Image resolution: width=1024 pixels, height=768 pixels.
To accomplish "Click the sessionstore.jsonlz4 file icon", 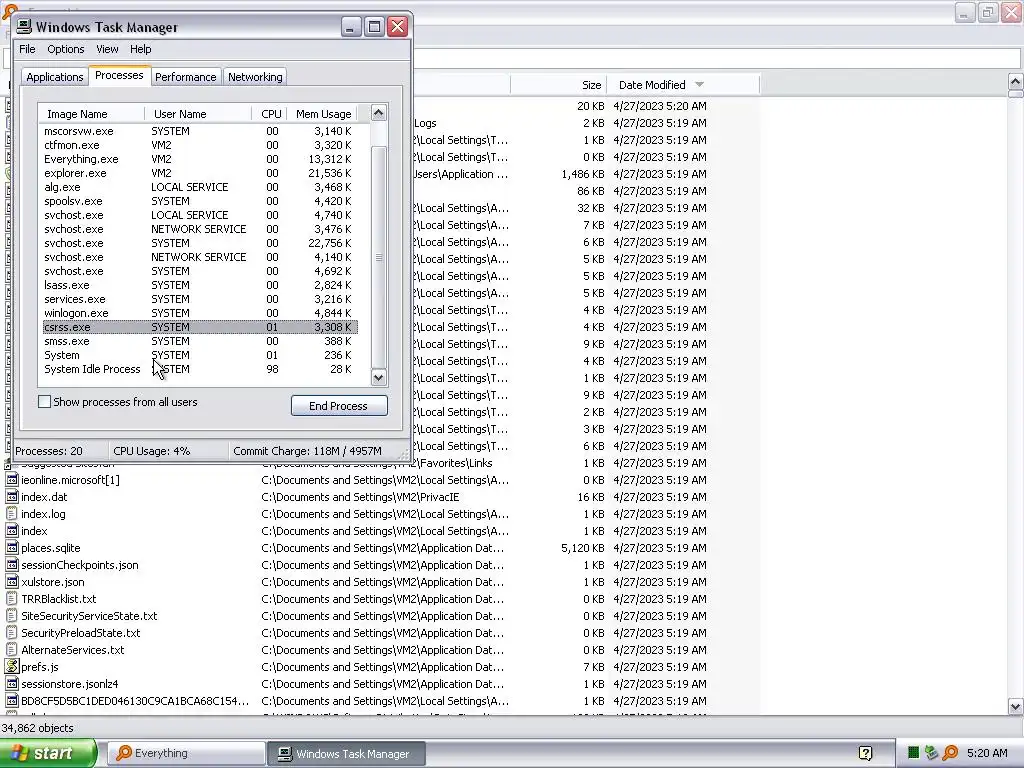I will pyautogui.click(x=12, y=684).
